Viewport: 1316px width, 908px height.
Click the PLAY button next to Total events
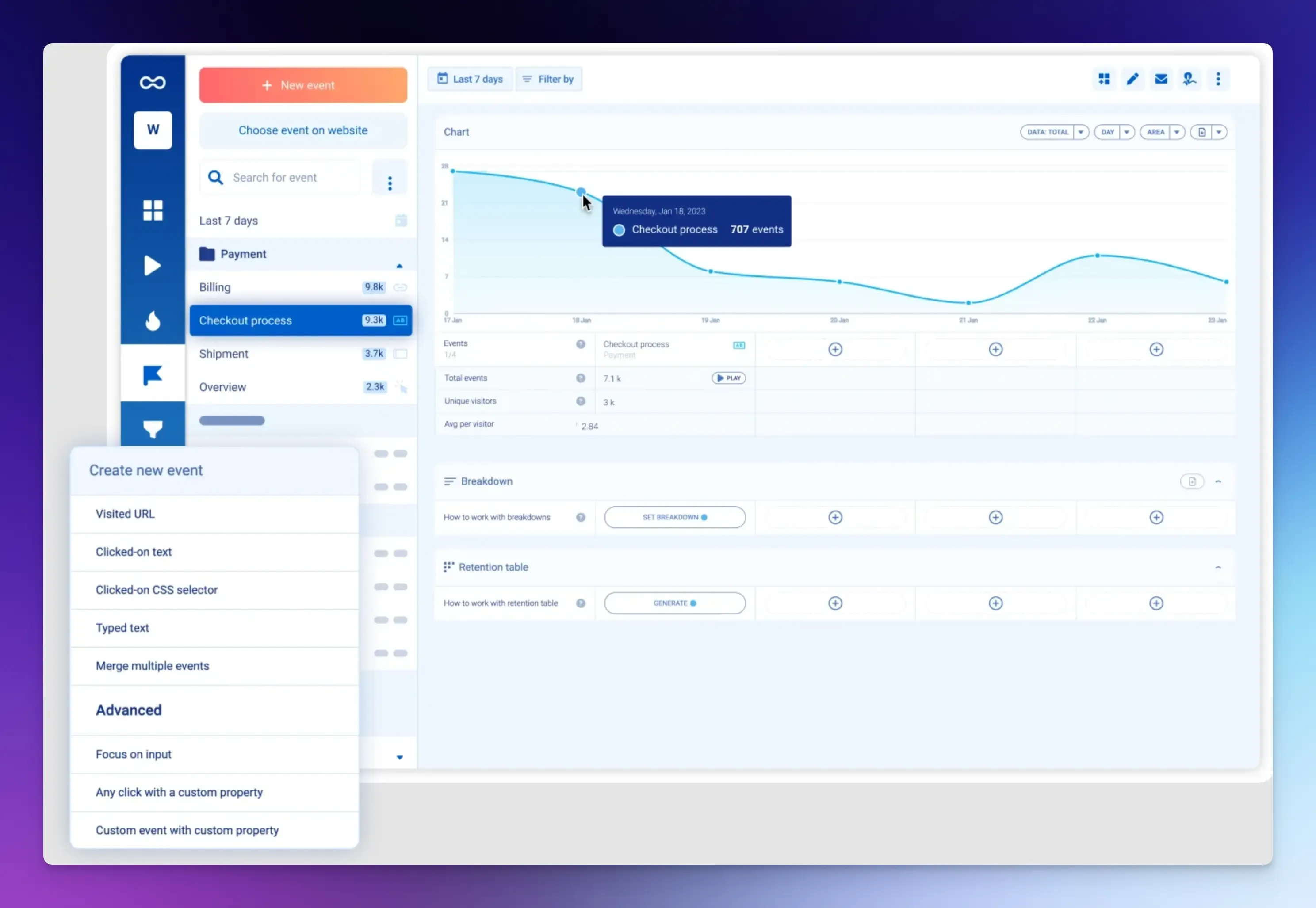click(x=728, y=378)
